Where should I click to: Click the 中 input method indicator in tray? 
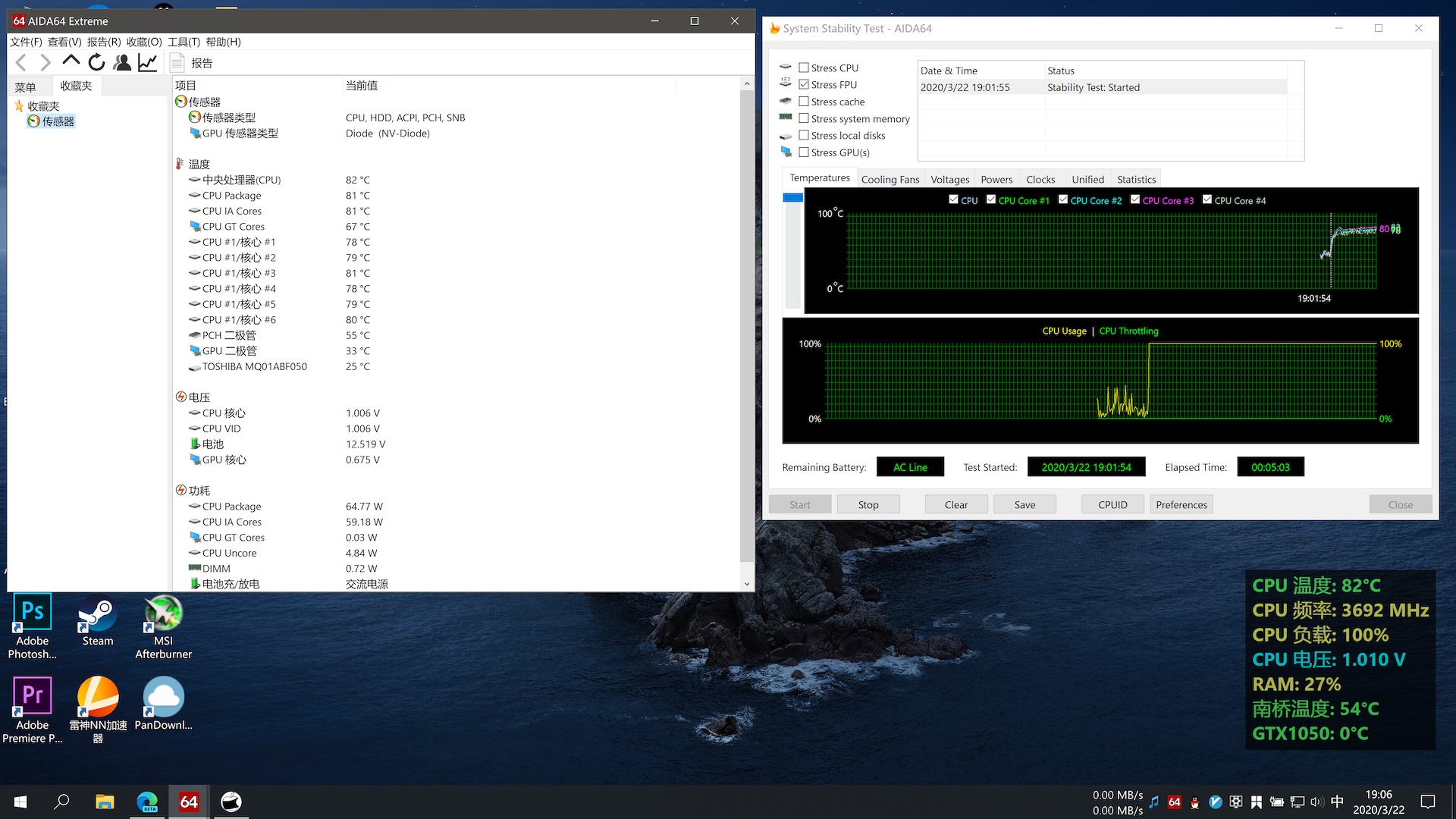pos(1337,802)
